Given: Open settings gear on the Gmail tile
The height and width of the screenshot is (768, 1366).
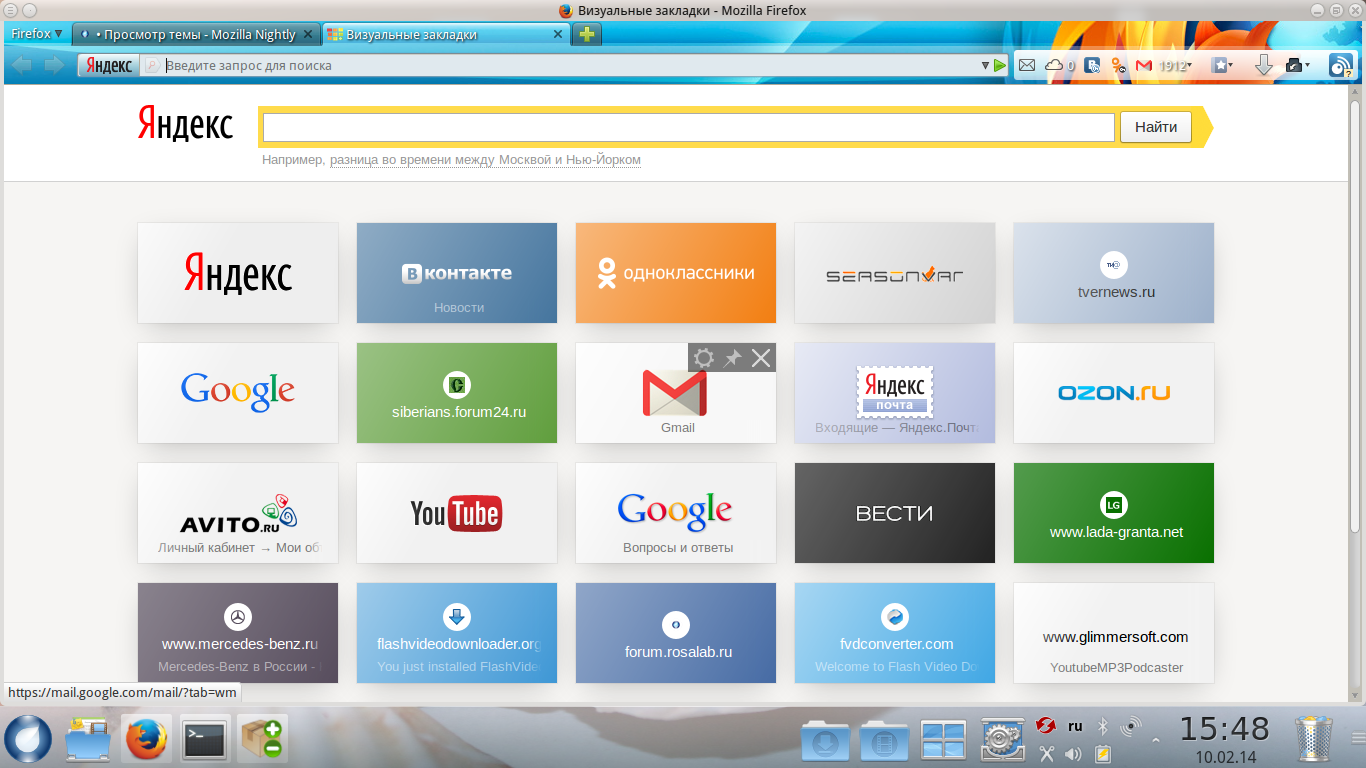Looking at the screenshot, I should pyautogui.click(x=704, y=357).
